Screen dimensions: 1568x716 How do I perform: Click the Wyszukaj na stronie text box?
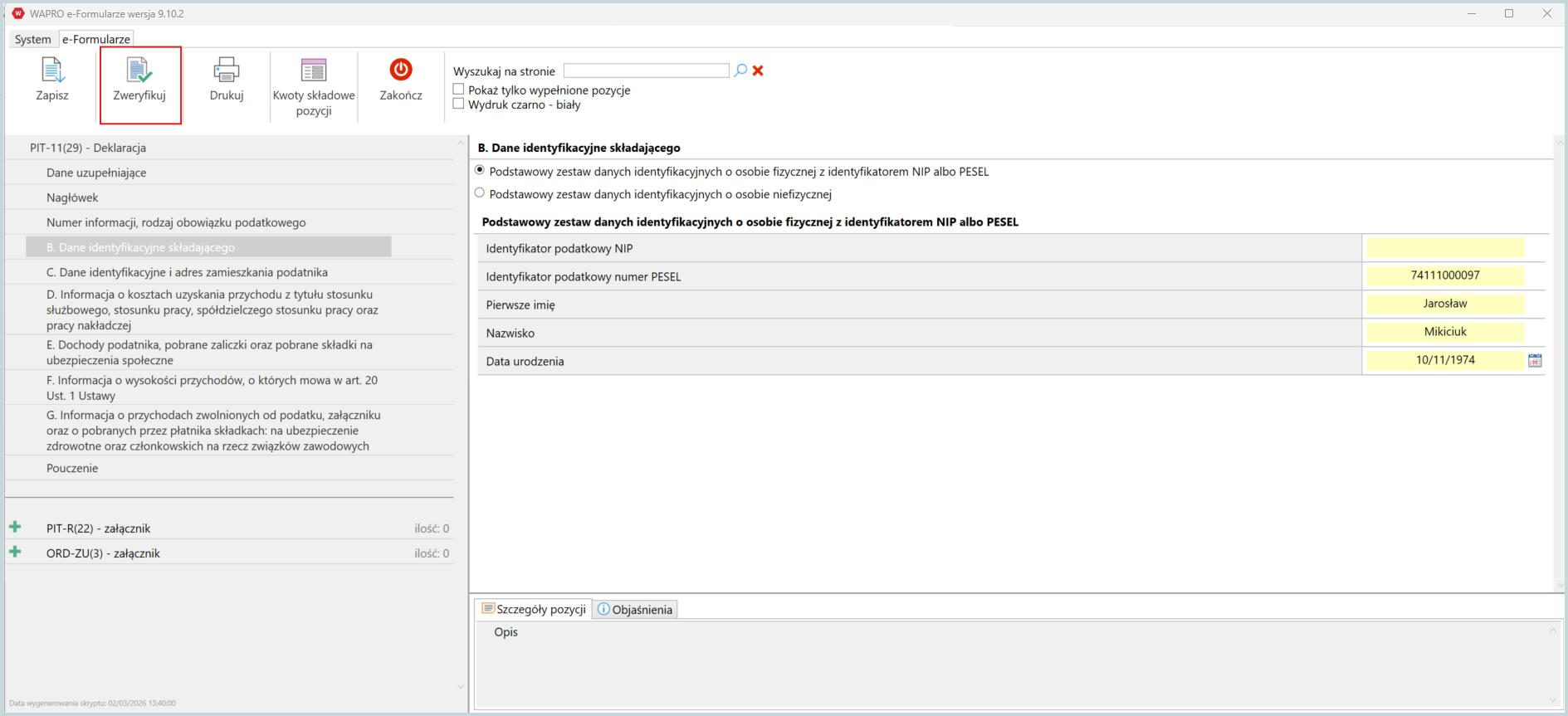pyautogui.click(x=646, y=71)
